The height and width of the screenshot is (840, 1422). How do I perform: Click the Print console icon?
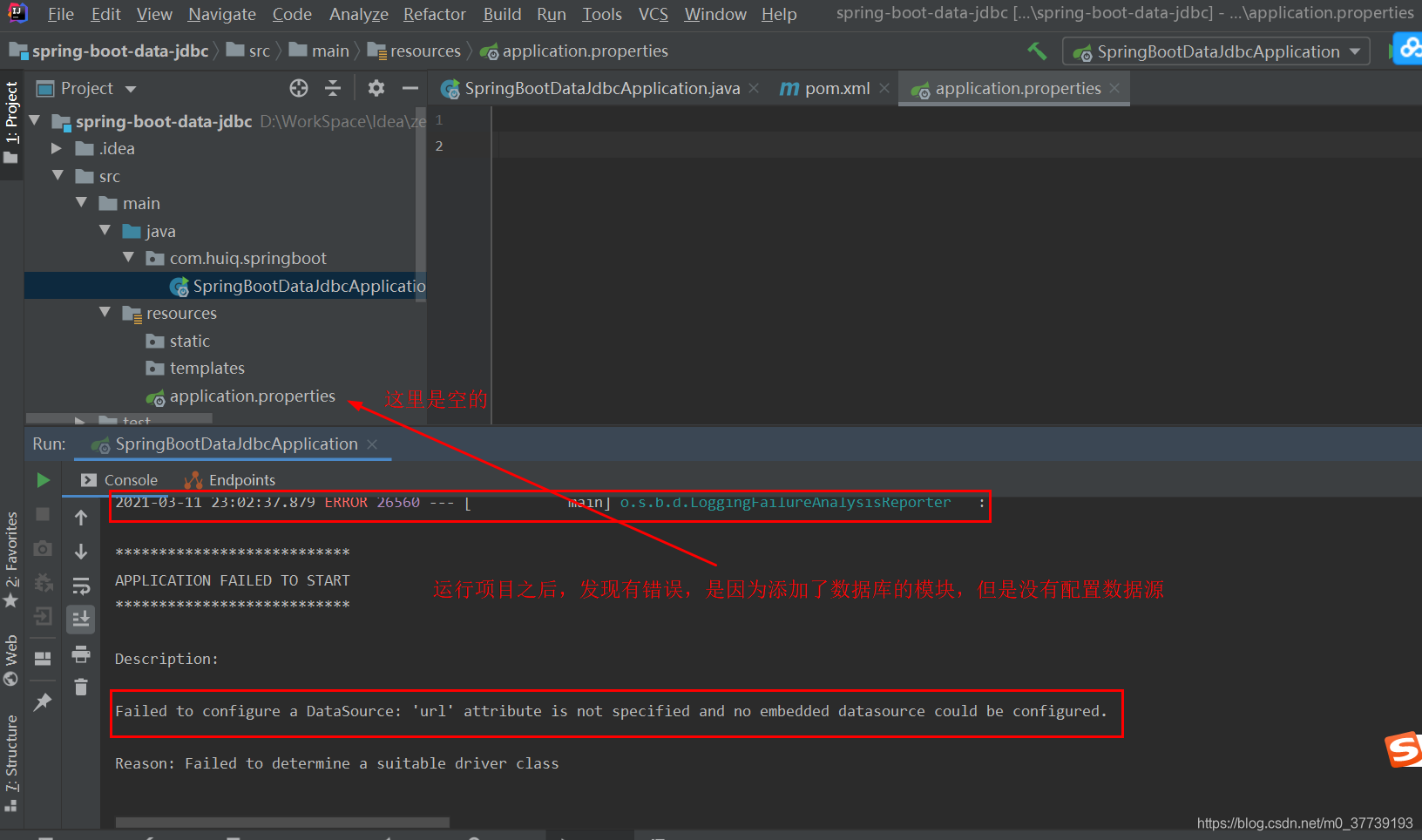click(x=81, y=654)
